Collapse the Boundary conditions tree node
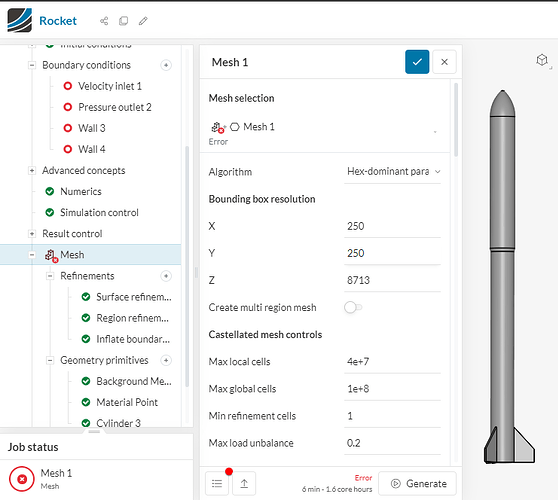 pyautogui.click(x=32, y=65)
